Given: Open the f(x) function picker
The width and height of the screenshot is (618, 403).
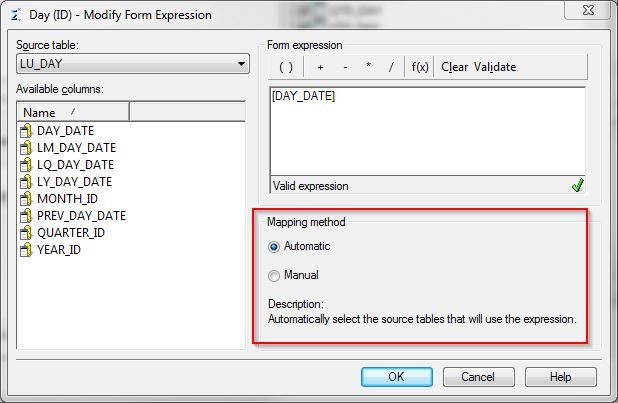Looking at the screenshot, I should point(420,67).
